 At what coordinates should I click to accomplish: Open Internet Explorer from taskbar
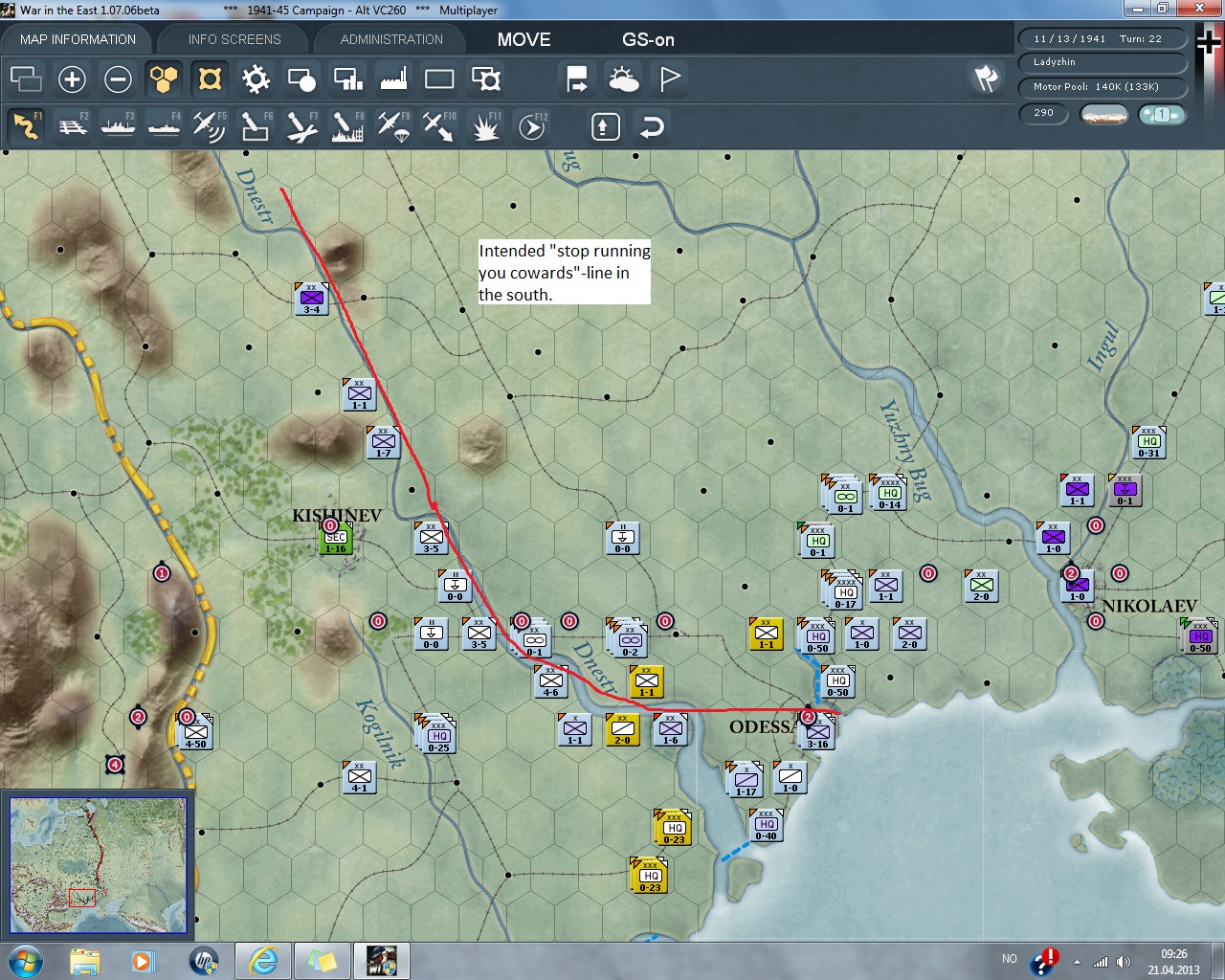click(x=263, y=960)
